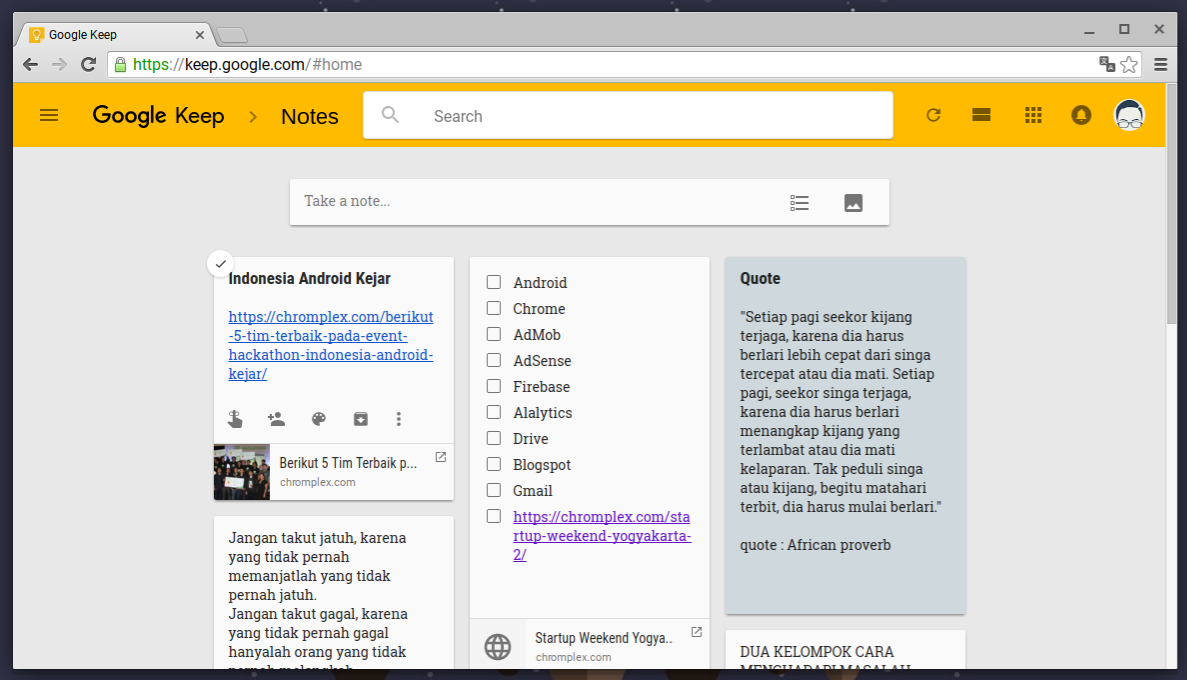View site security lock info
The image size is (1187, 680).
[x=120, y=64]
